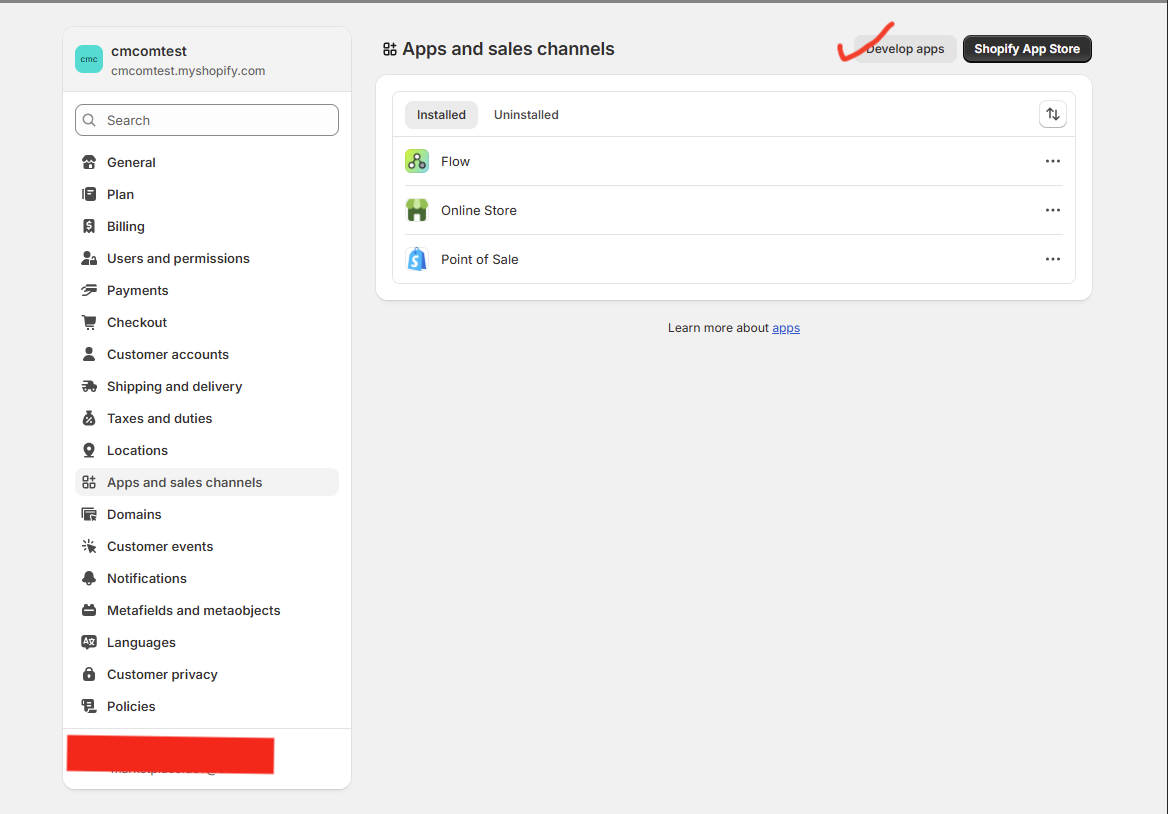Click the Checkout cart icon
Image resolution: width=1168 pixels, height=814 pixels.
[89, 322]
